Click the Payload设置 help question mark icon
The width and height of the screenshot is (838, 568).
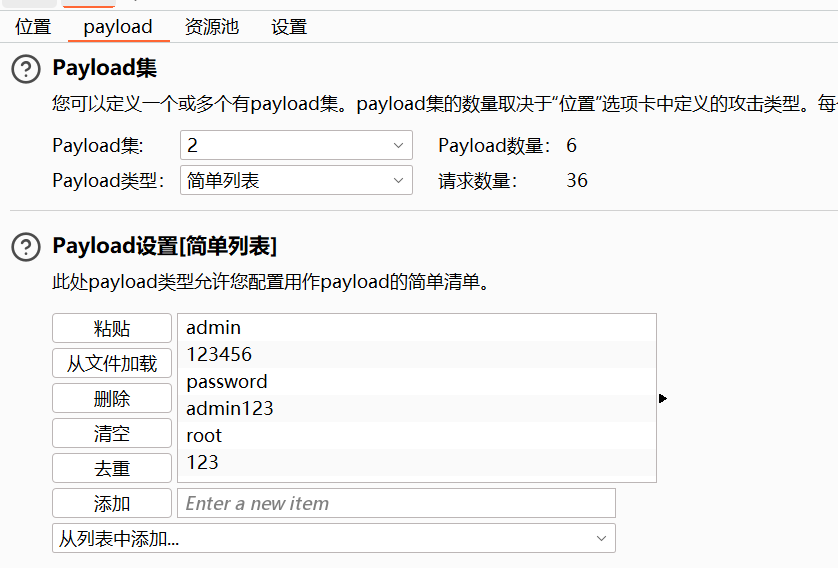coord(26,246)
